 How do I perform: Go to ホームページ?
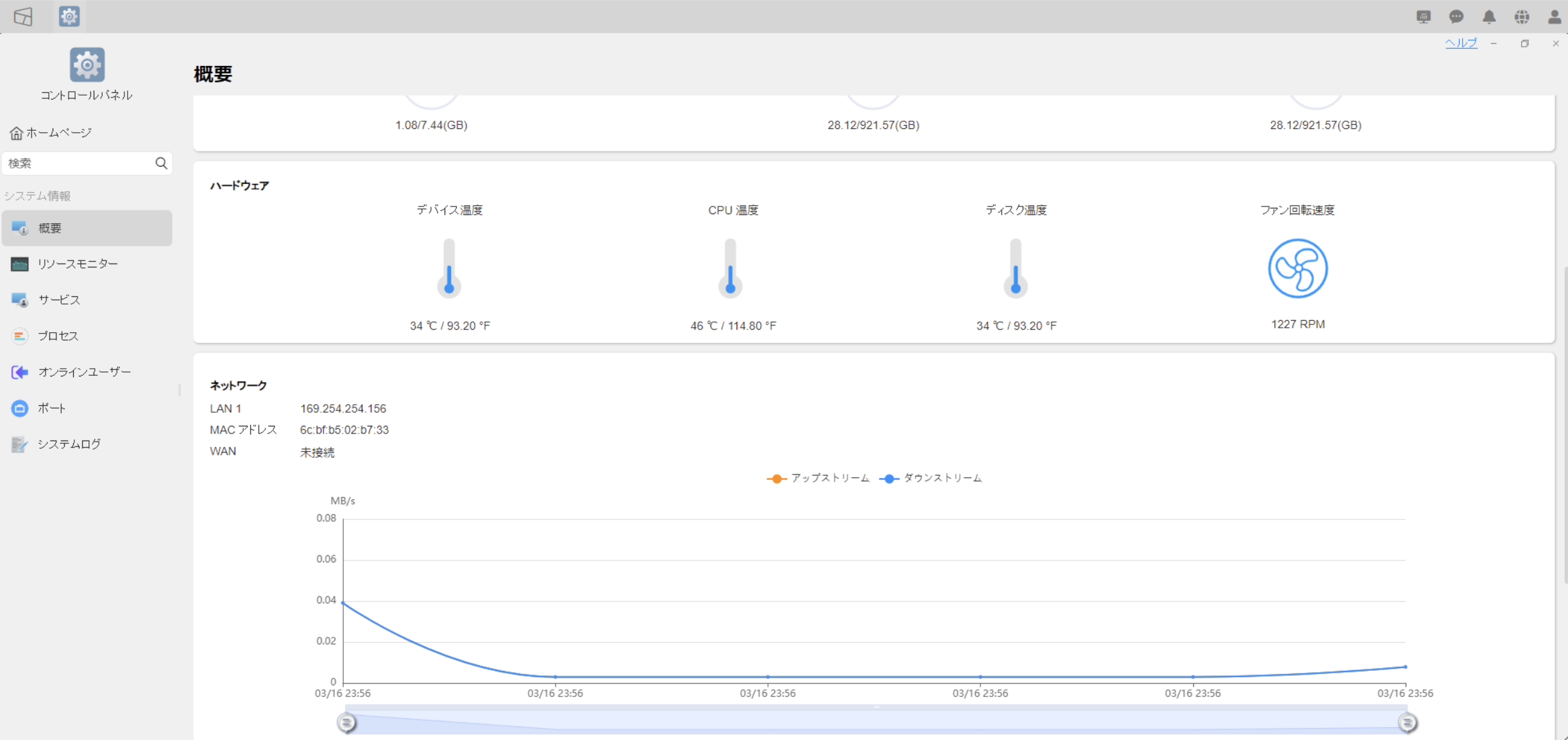[x=51, y=133]
